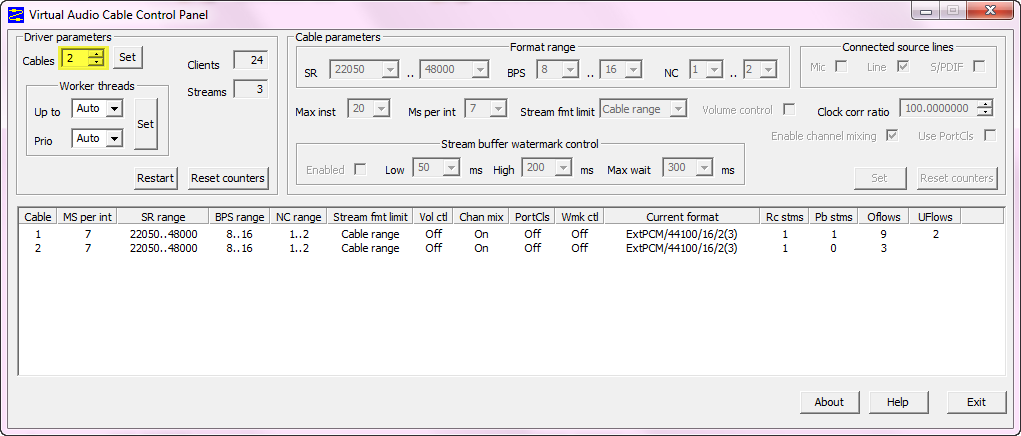Image resolution: width=1021 pixels, height=436 pixels.
Task: Open the maximum BPS 16 dropdown
Action: click(634, 70)
